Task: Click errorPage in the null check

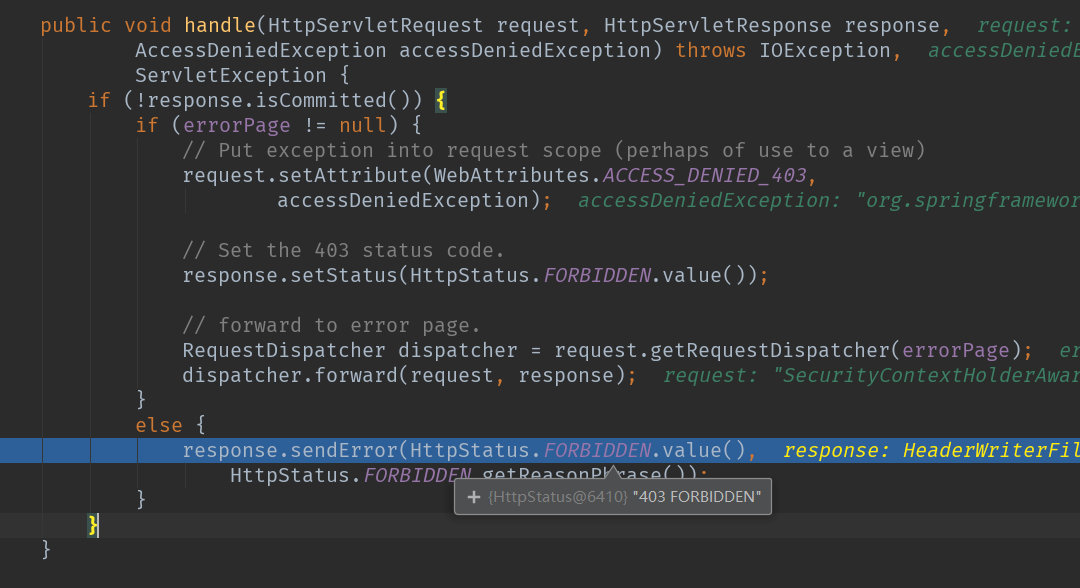Action: coord(237,125)
